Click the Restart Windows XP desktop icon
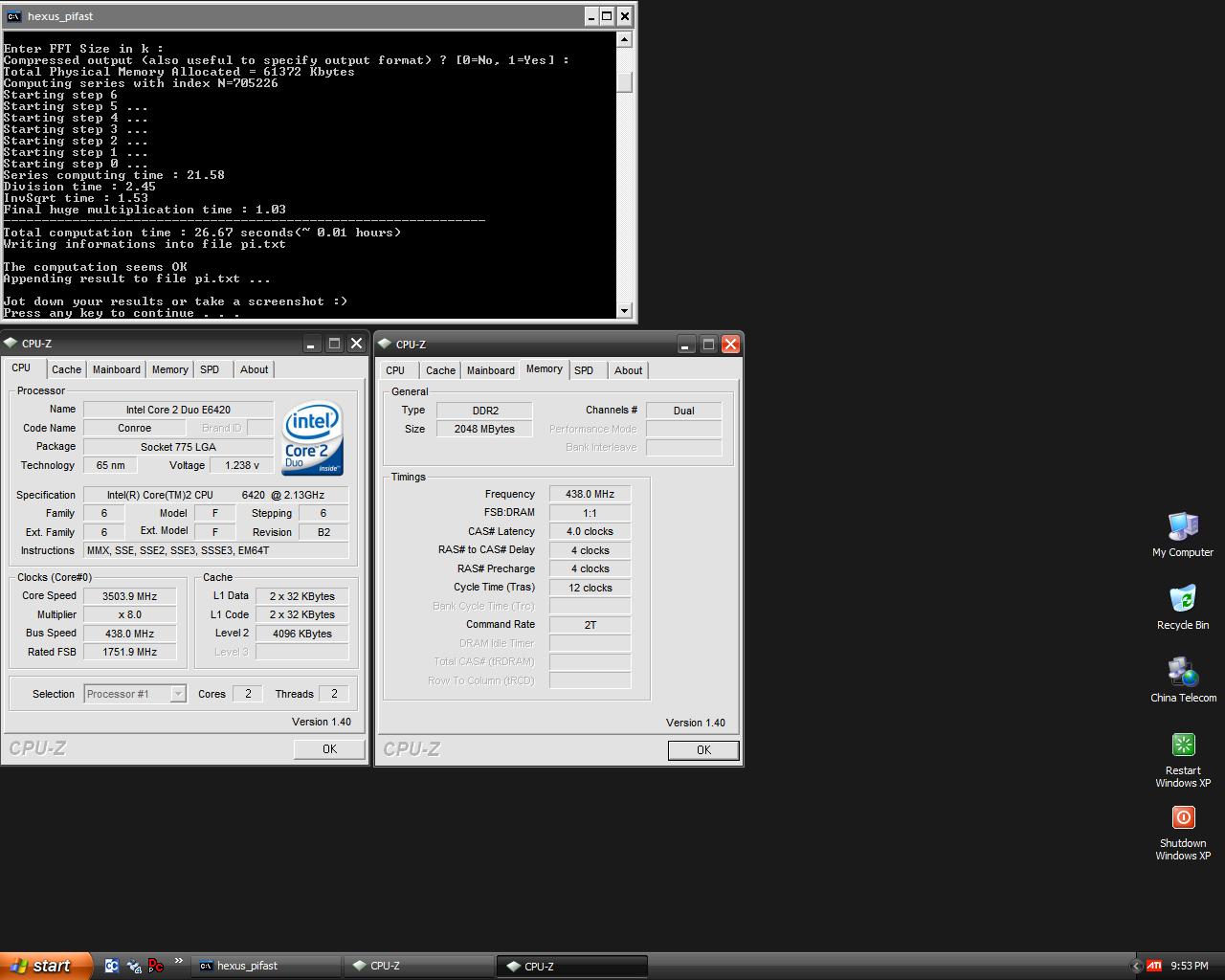The width and height of the screenshot is (1225, 980). coord(1183,760)
